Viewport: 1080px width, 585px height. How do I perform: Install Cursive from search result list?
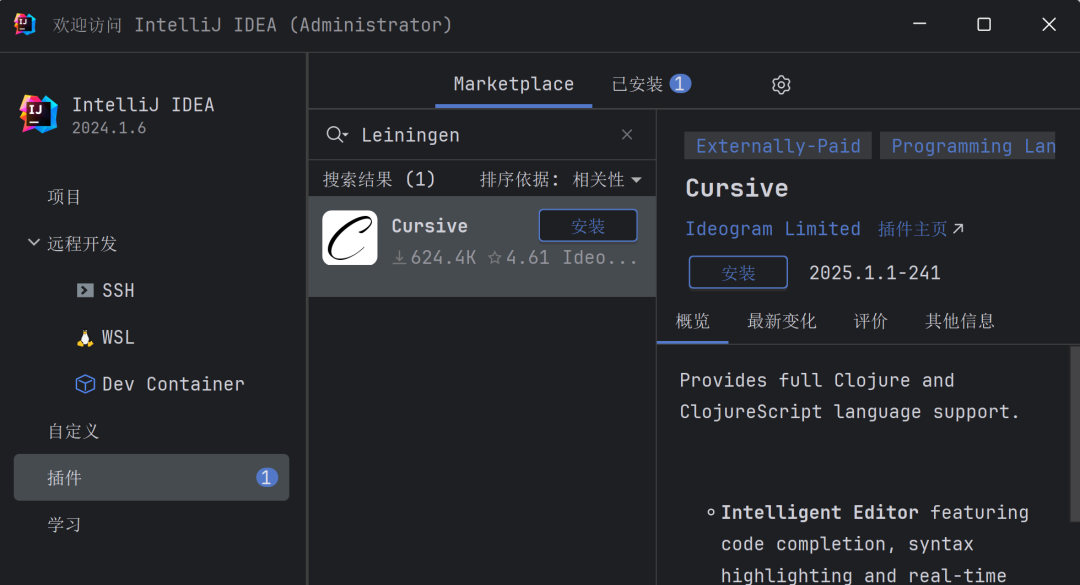click(587, 226)
